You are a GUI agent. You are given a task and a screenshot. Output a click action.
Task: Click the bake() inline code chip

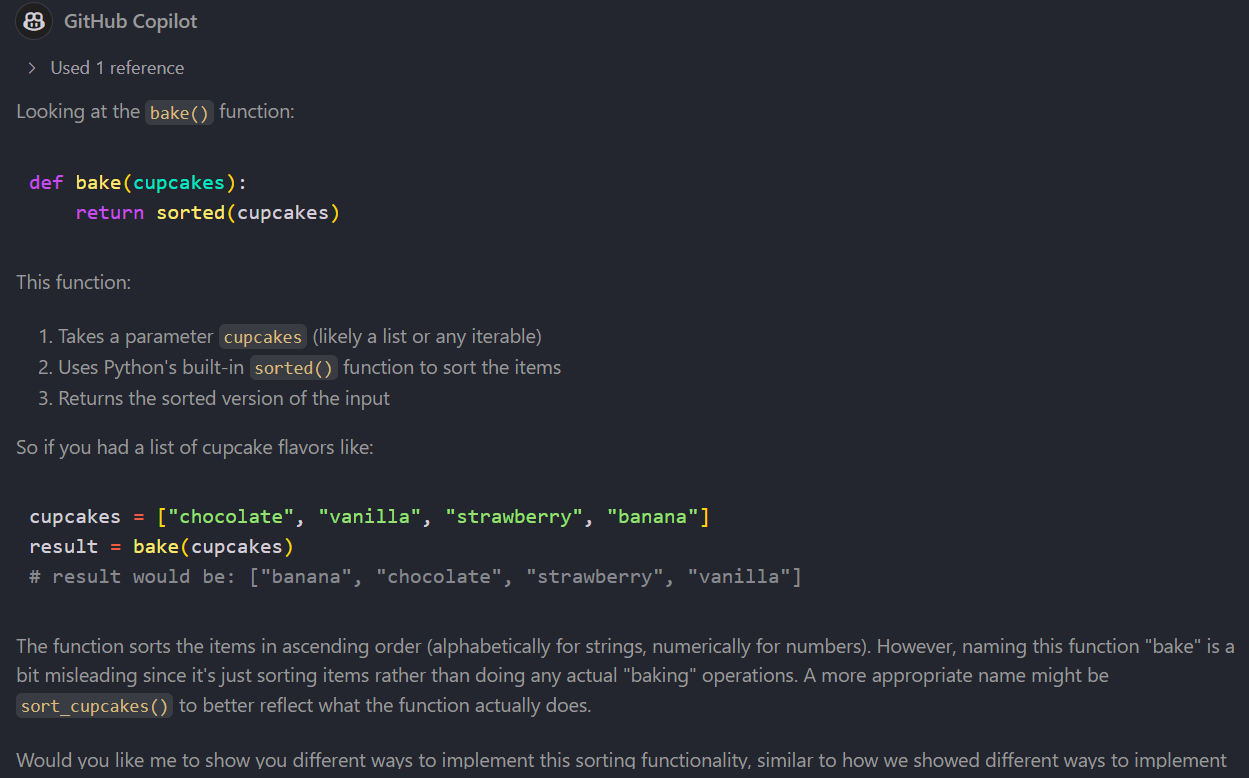180,112
